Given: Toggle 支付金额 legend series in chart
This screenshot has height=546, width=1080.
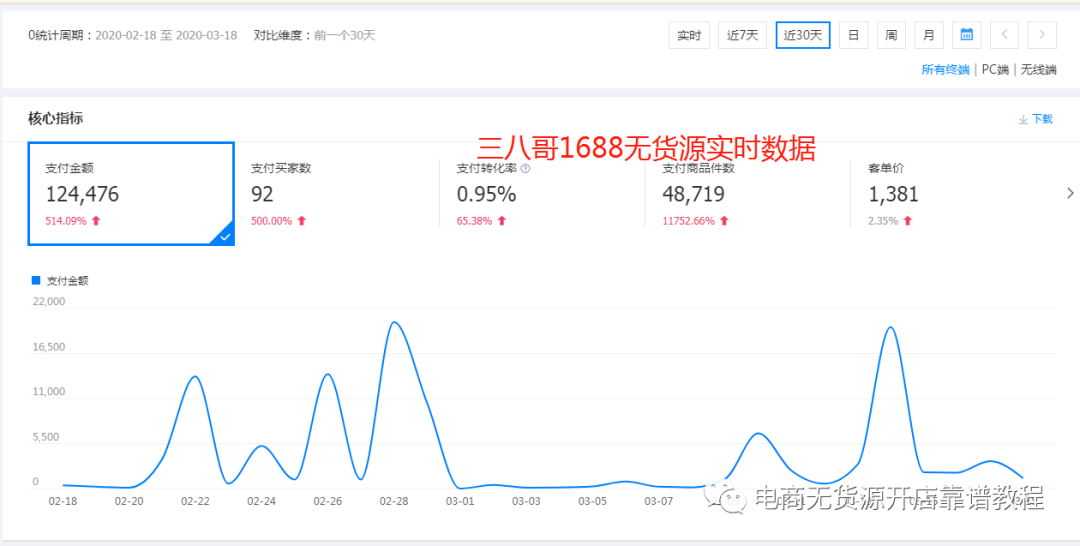Looking at the screenshot, I should (x=61, y=280).
